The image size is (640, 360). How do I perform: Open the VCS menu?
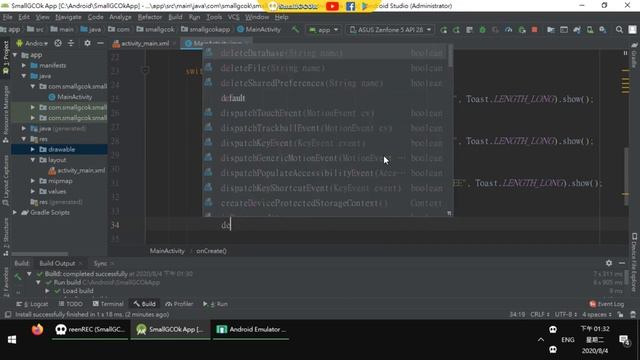coord(233,17)
